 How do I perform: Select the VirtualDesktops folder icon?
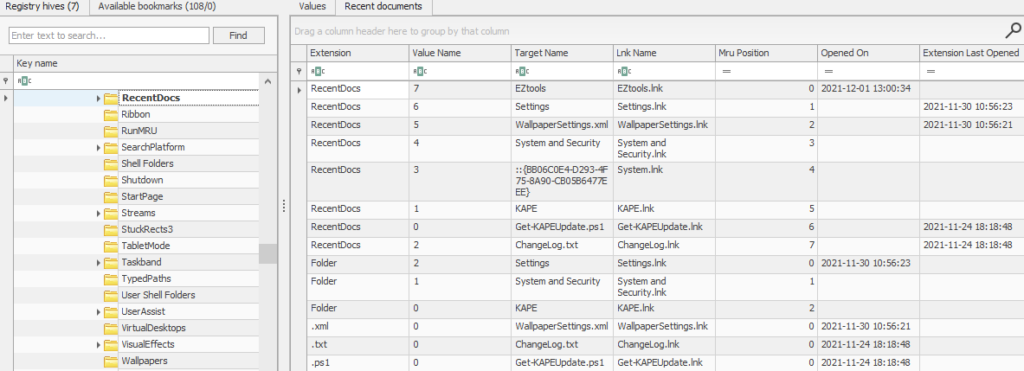(x=110, y=328)
